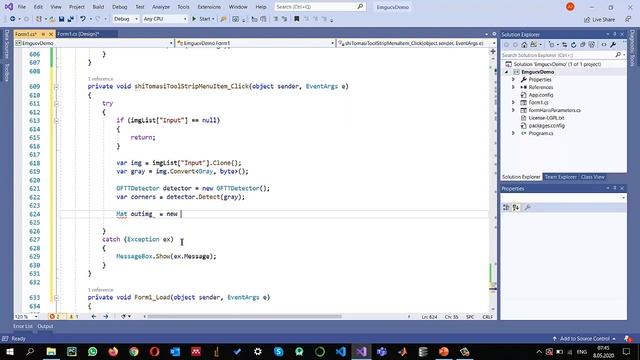Switch to the Team Explorer tab
Screen dimensions: 640x360
[x=560, y=177]
